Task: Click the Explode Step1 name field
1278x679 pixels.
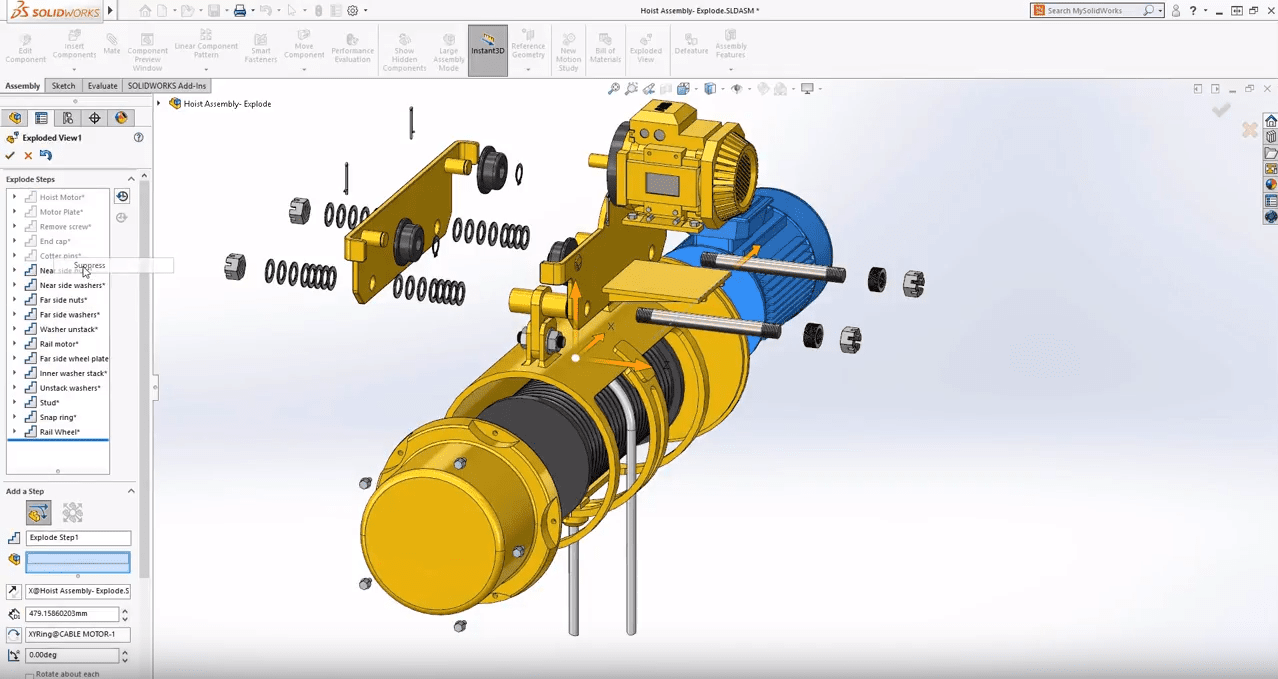Action: [78, 538]
